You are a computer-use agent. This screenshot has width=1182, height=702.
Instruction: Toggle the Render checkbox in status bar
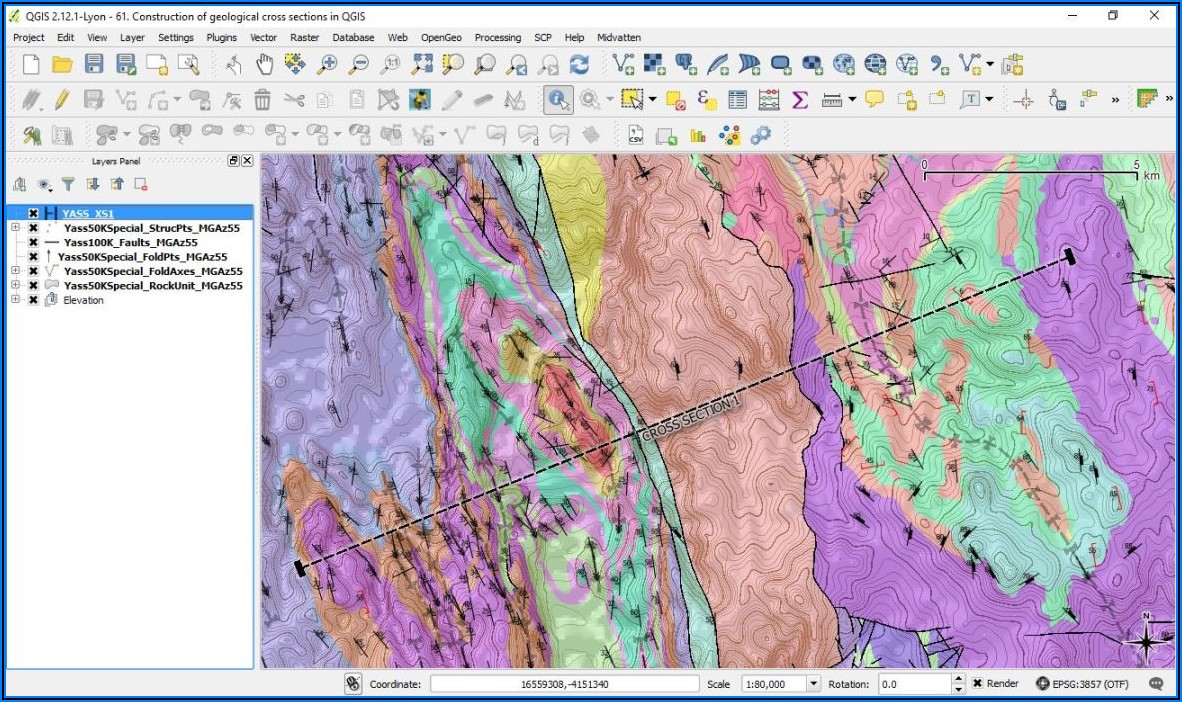coord(977,684)
